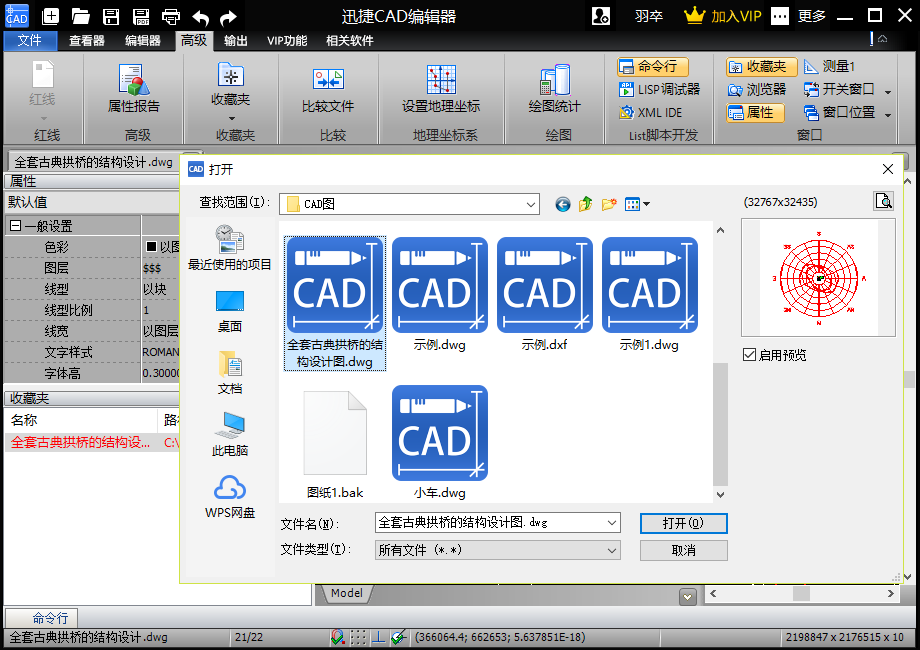Click the horizontal scrollbar thumb near Model

[801, 593]
